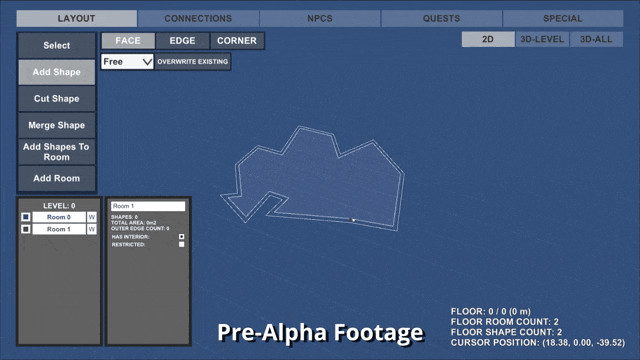This screenshot has width=640, height=360.
Task: Toggle Overwrite Existing option
Action: (x=193, y=62)
